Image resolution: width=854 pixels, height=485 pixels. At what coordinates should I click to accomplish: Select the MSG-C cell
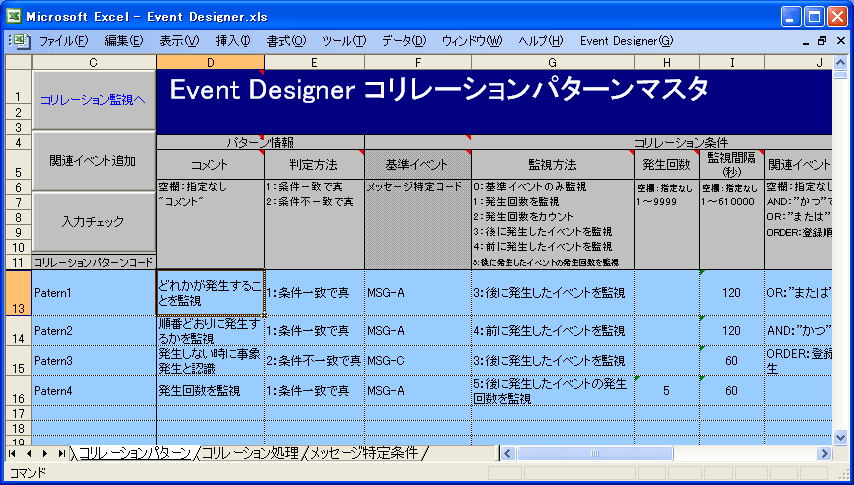point(418,361)
